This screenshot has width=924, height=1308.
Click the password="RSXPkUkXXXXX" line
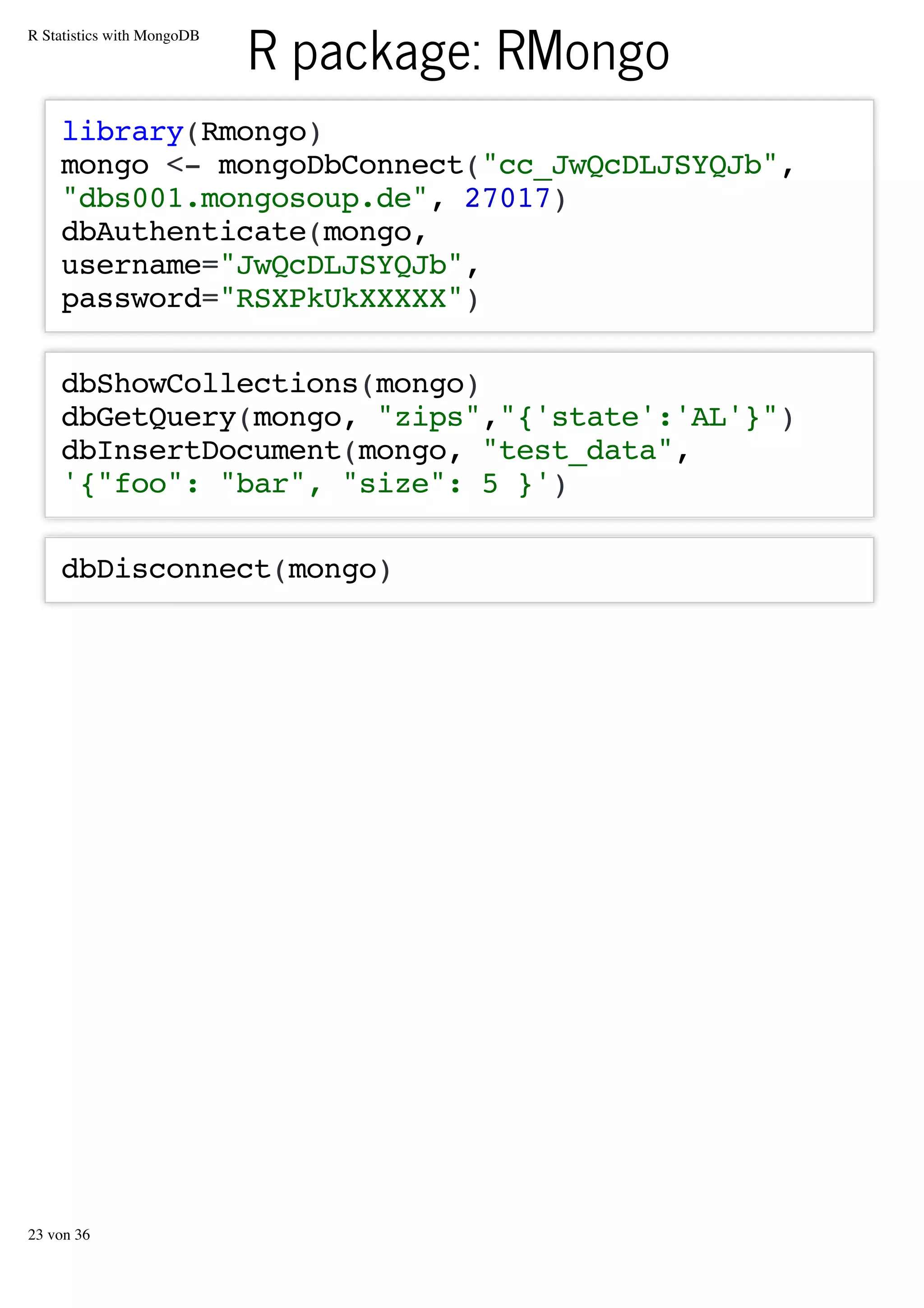click(270, 299)
